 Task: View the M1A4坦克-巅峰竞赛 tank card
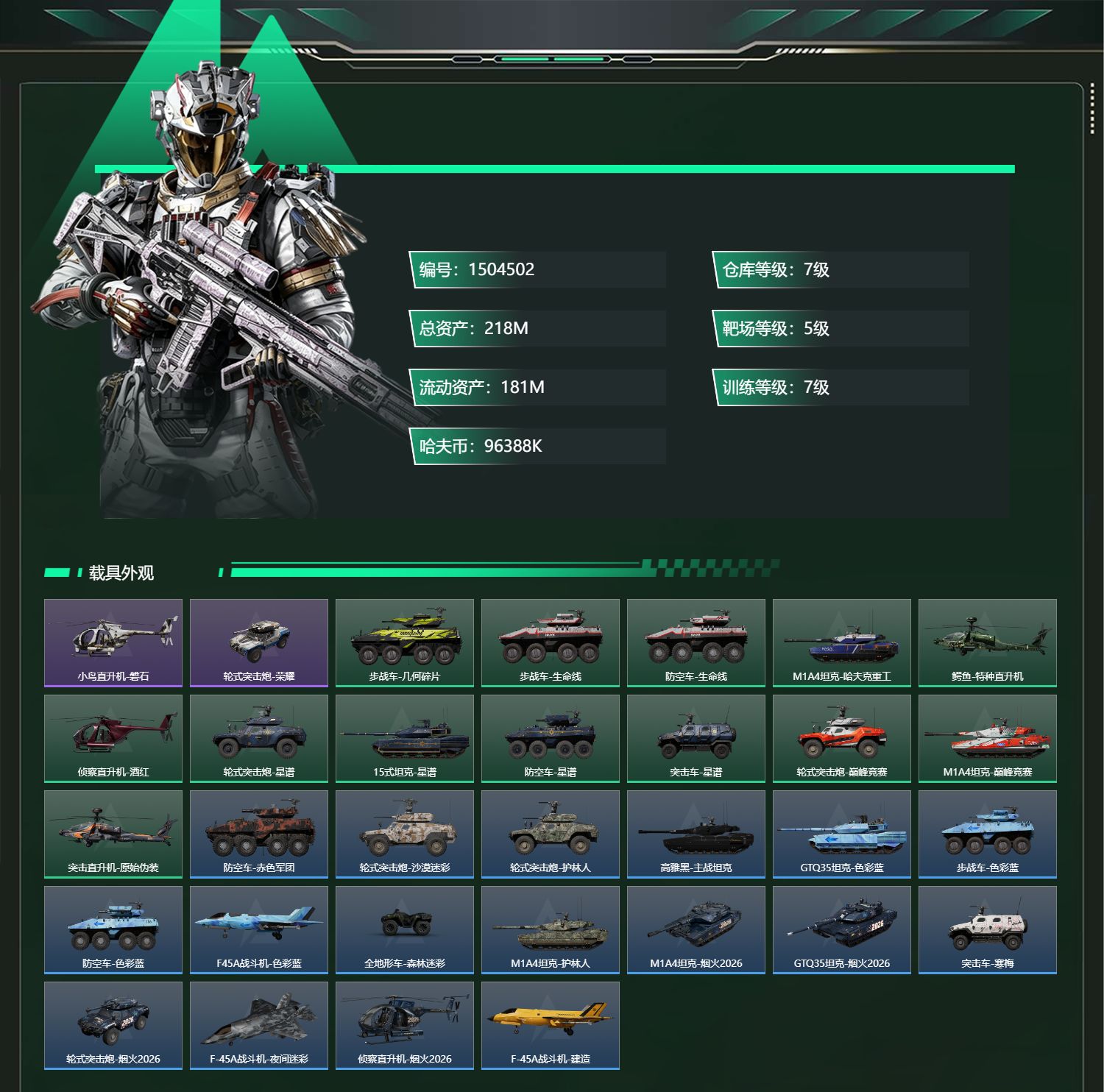click(988, 739)
